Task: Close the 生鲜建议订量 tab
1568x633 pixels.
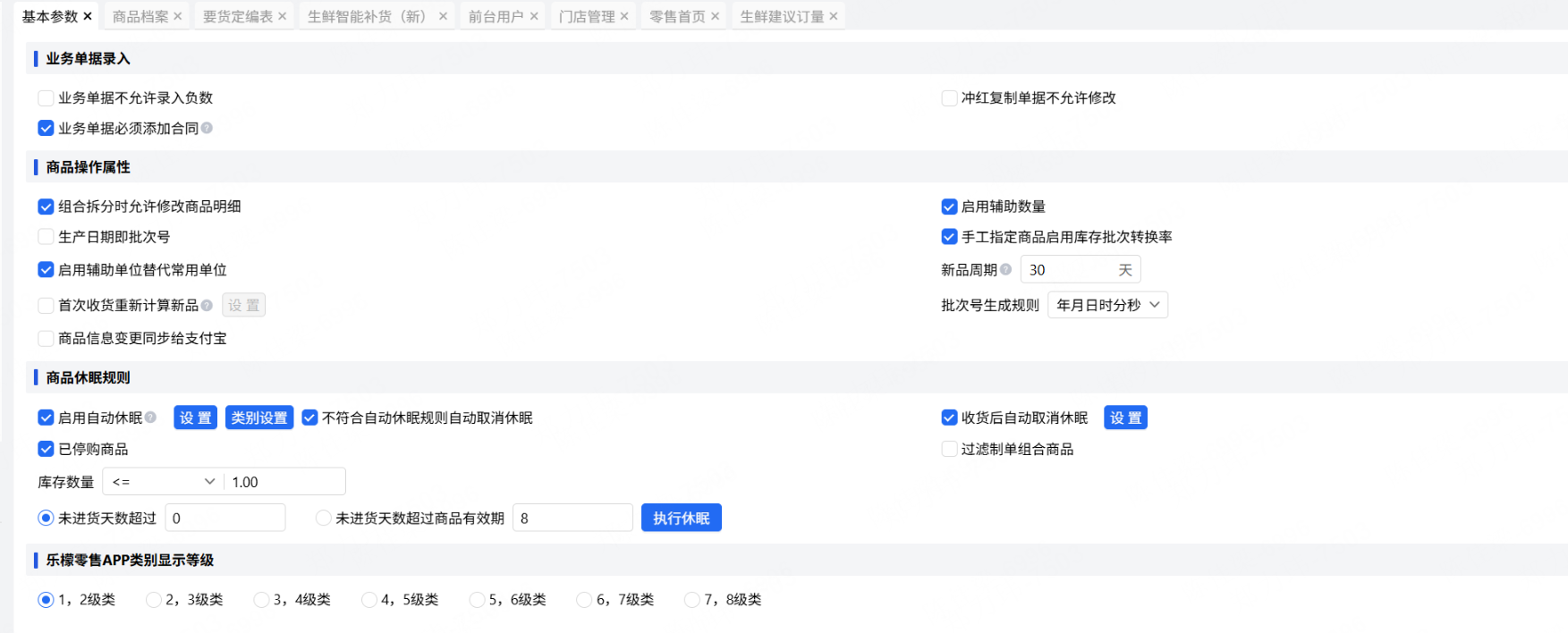Action: pyautogui.click(x=834, y=16)
